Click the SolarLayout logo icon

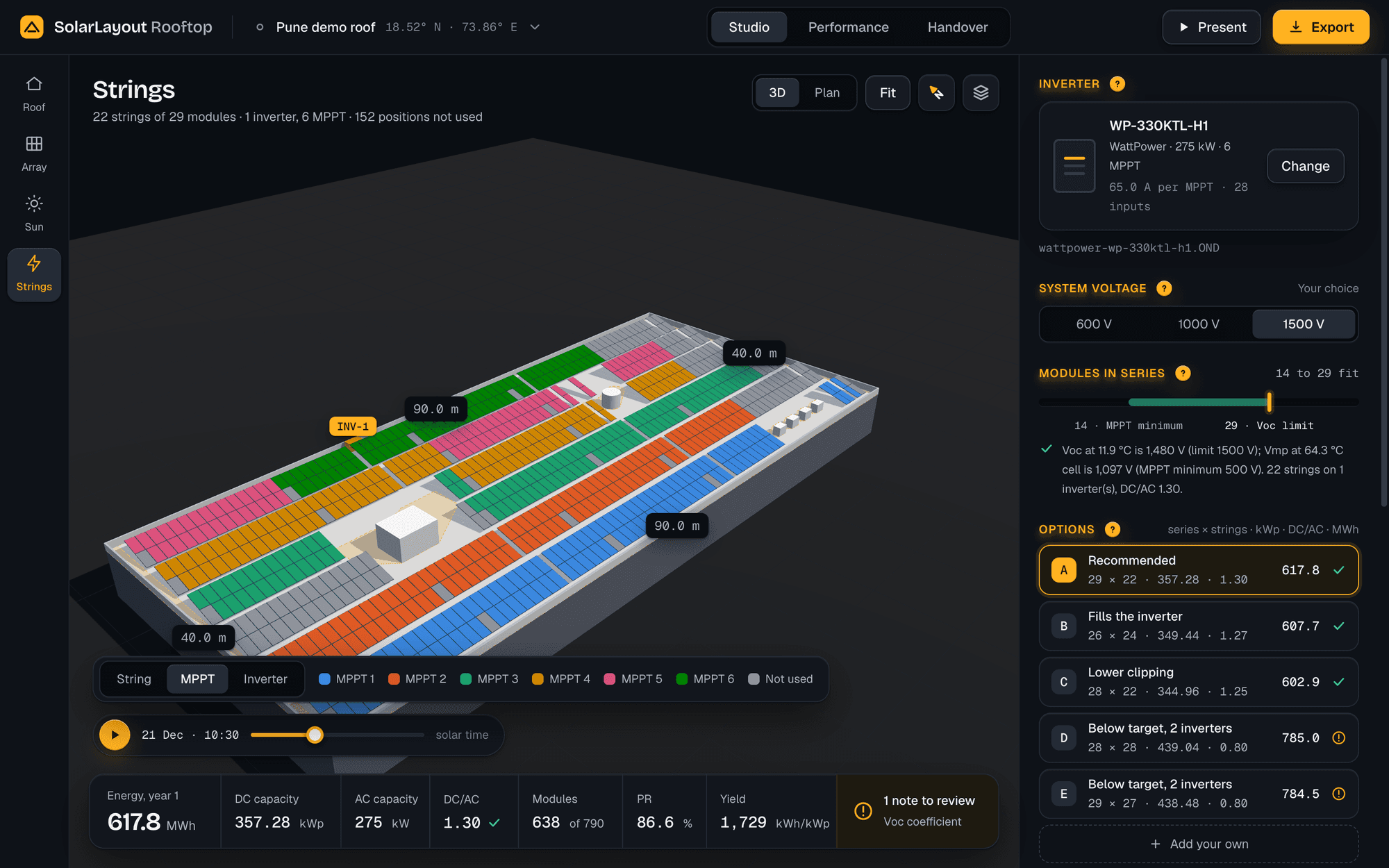tap(32, 27)
